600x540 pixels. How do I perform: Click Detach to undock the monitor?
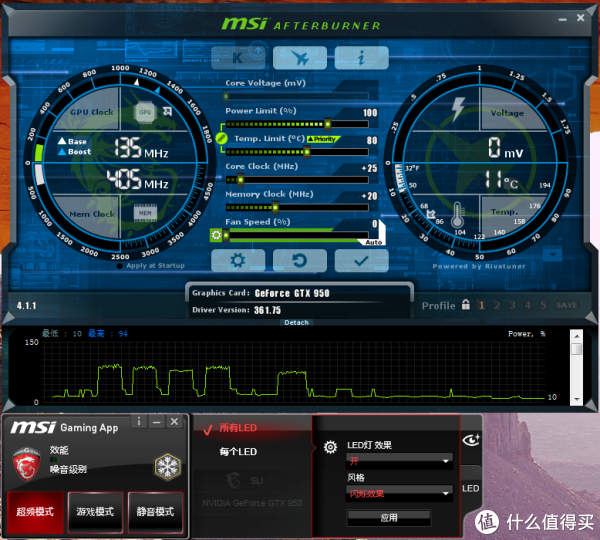pyautogui.click(x=296, y=323)
